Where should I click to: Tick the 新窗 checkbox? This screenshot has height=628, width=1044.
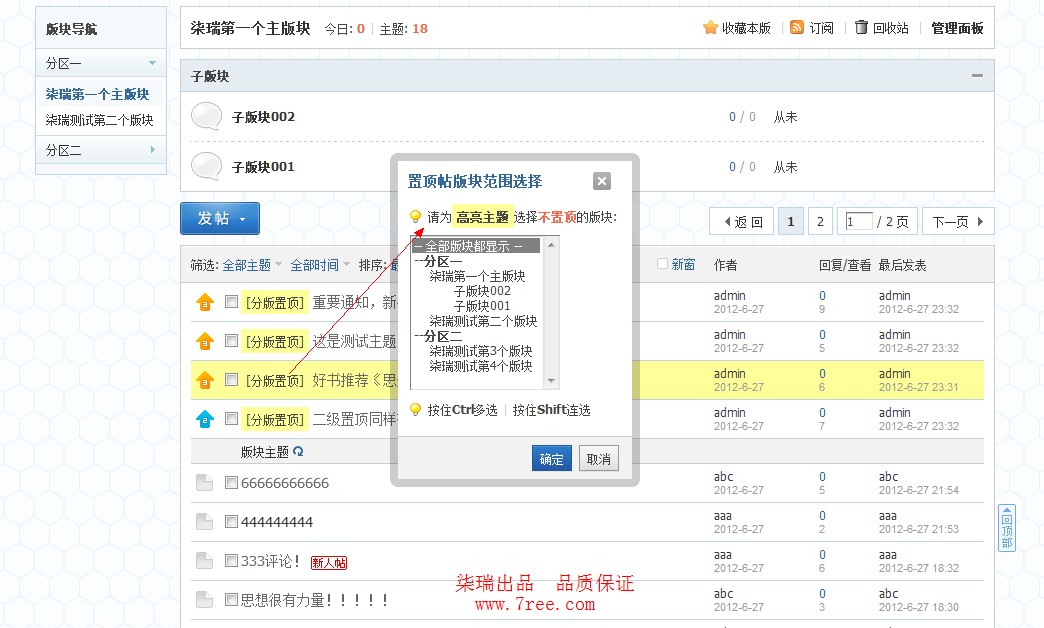click(x=662, y=264)
